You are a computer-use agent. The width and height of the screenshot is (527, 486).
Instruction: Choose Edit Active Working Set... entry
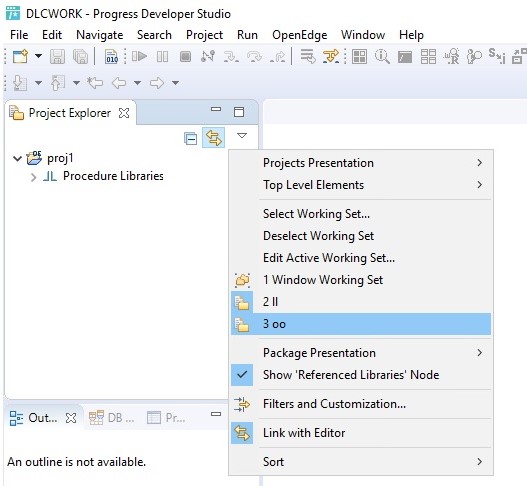(x=361, y=258)
